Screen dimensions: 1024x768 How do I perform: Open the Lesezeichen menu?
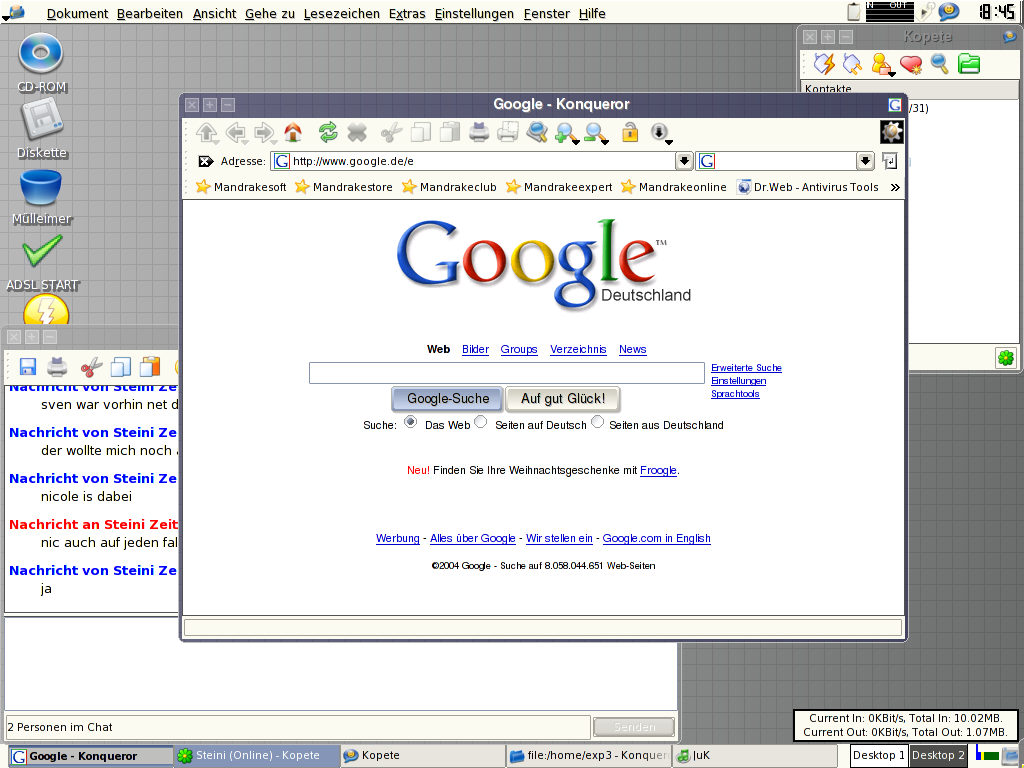342,13
